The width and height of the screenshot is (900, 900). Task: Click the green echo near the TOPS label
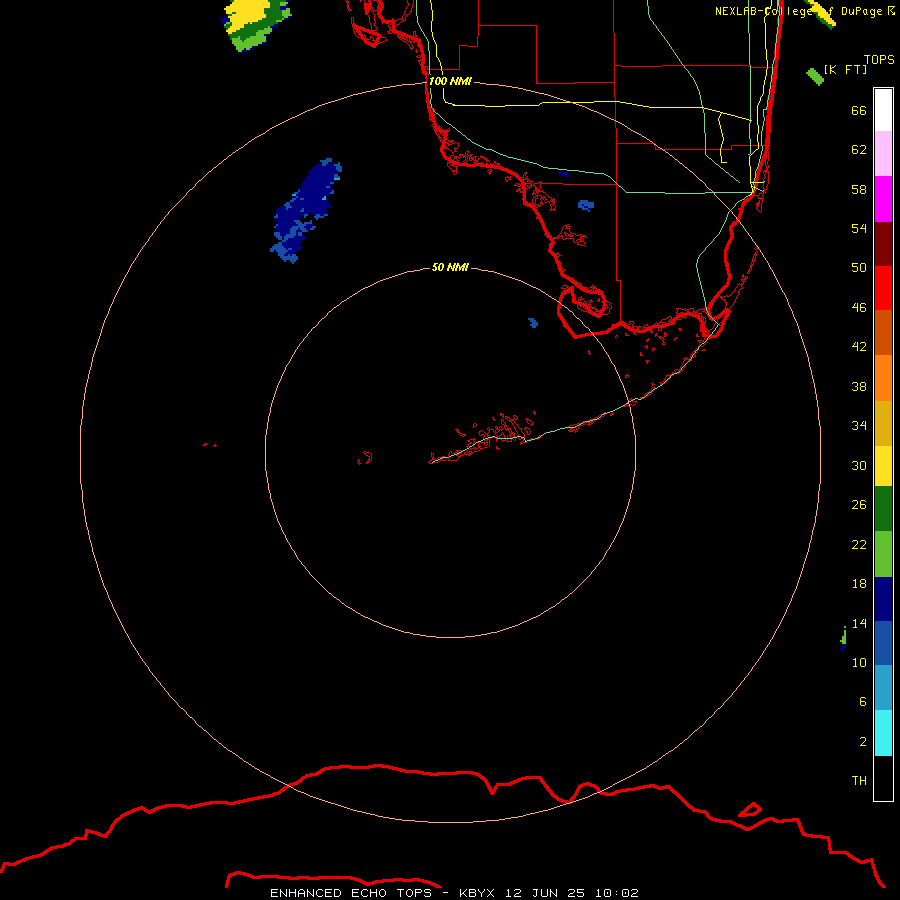pos(814,76)
